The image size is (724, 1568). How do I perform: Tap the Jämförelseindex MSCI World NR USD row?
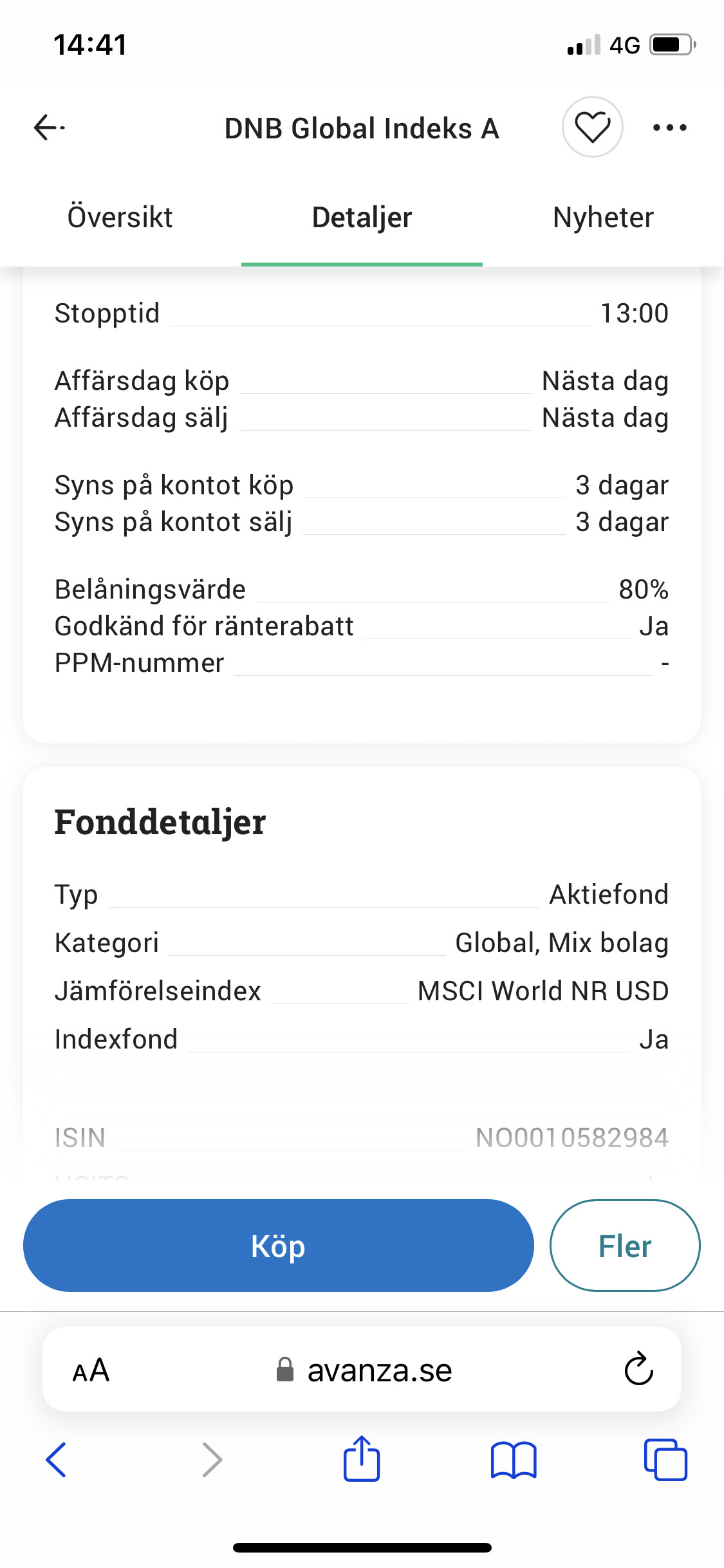[x=362, y=991]
